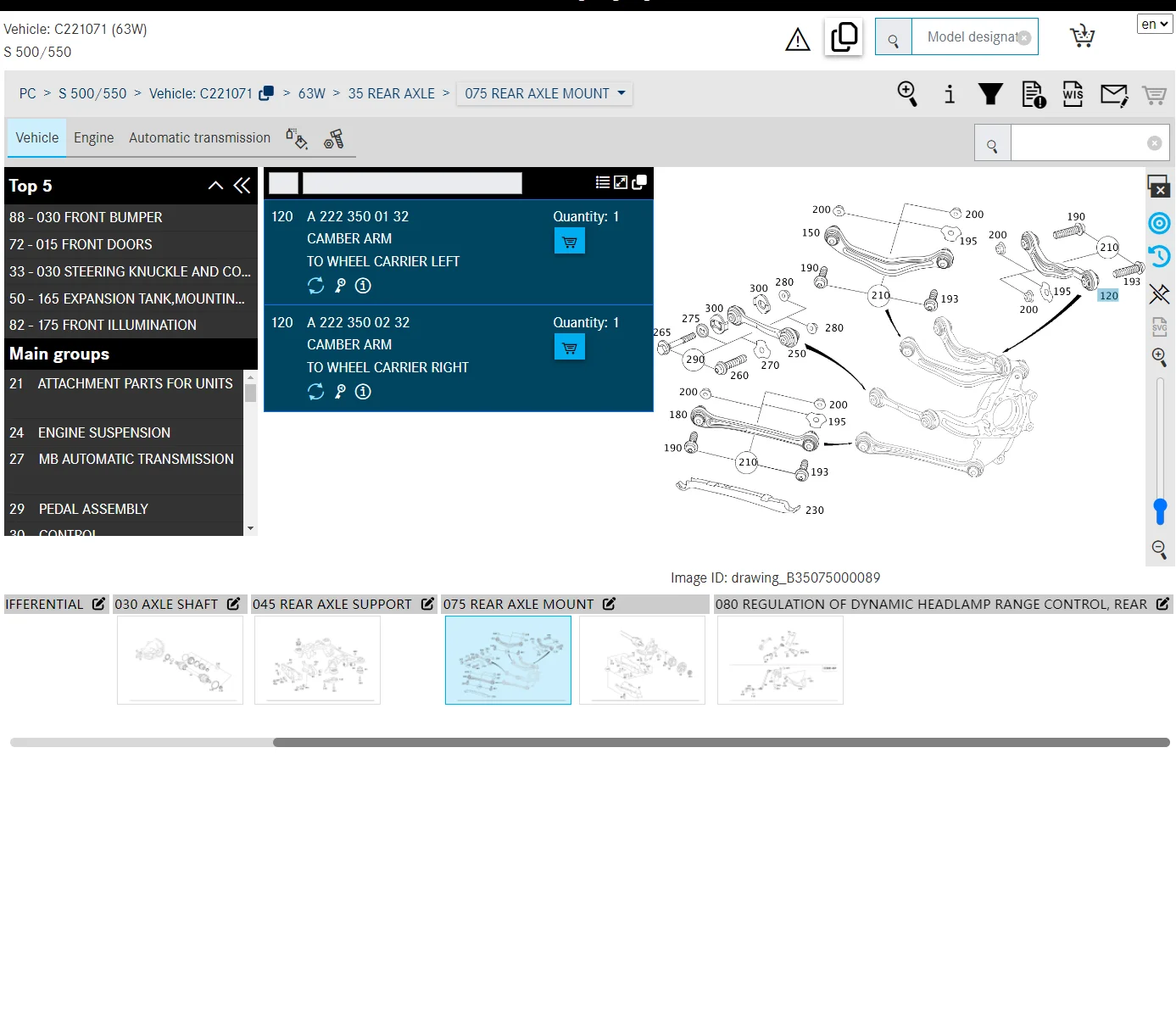
Task: Click the special tools icon tab
Action: tap(334, 138)
